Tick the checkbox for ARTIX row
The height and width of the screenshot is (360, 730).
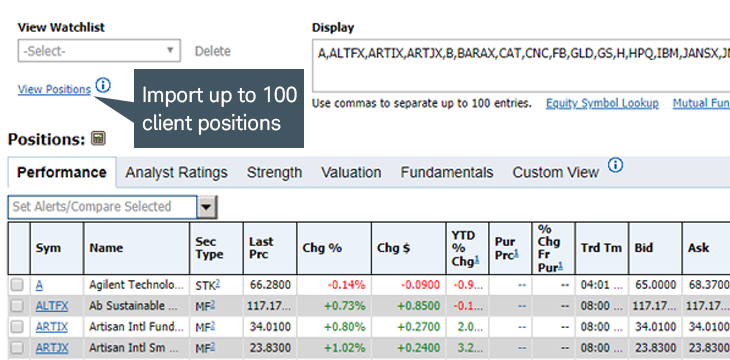tap(17, 327)
